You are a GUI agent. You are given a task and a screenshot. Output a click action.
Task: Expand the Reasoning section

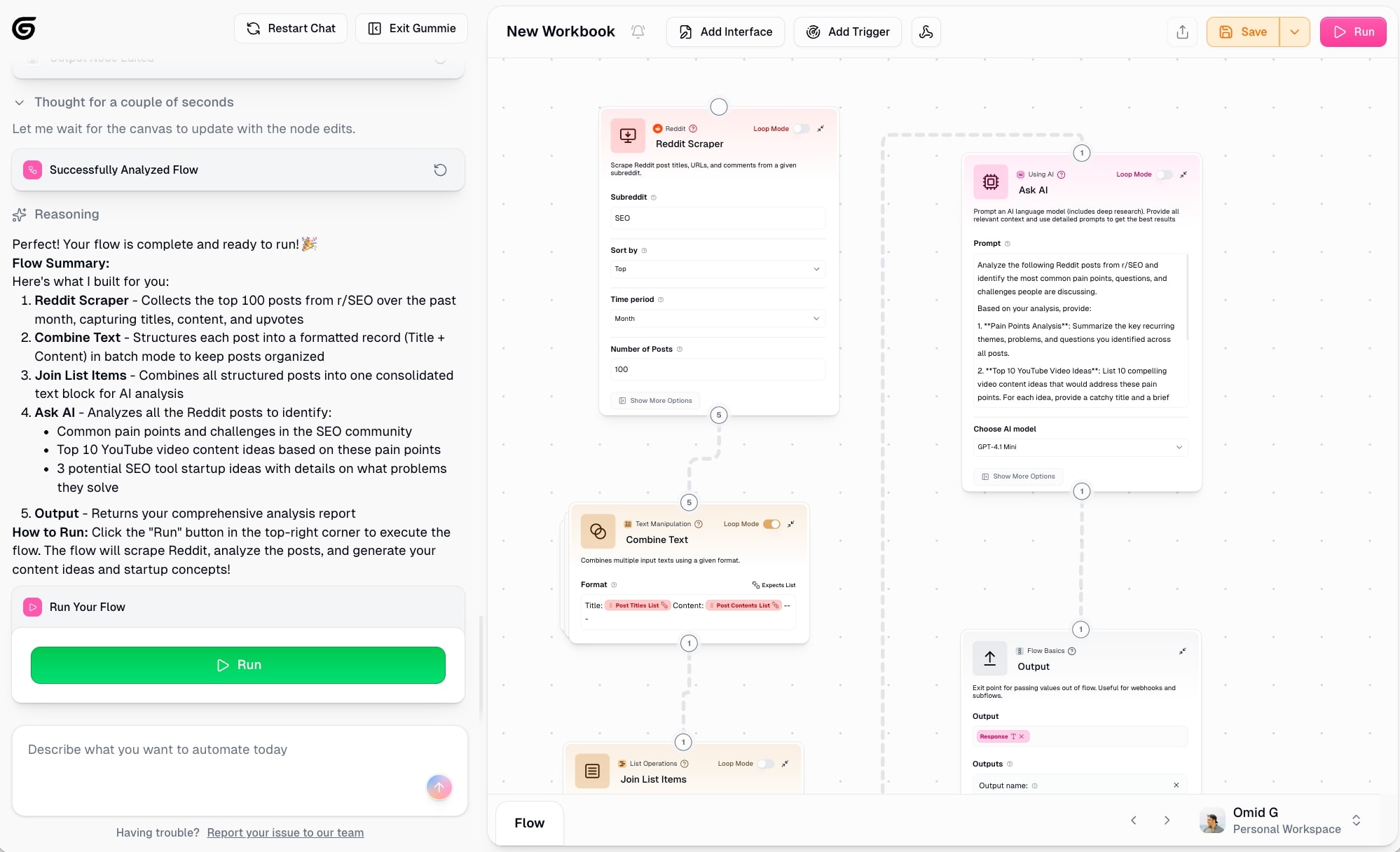click(x=56, y=214)
